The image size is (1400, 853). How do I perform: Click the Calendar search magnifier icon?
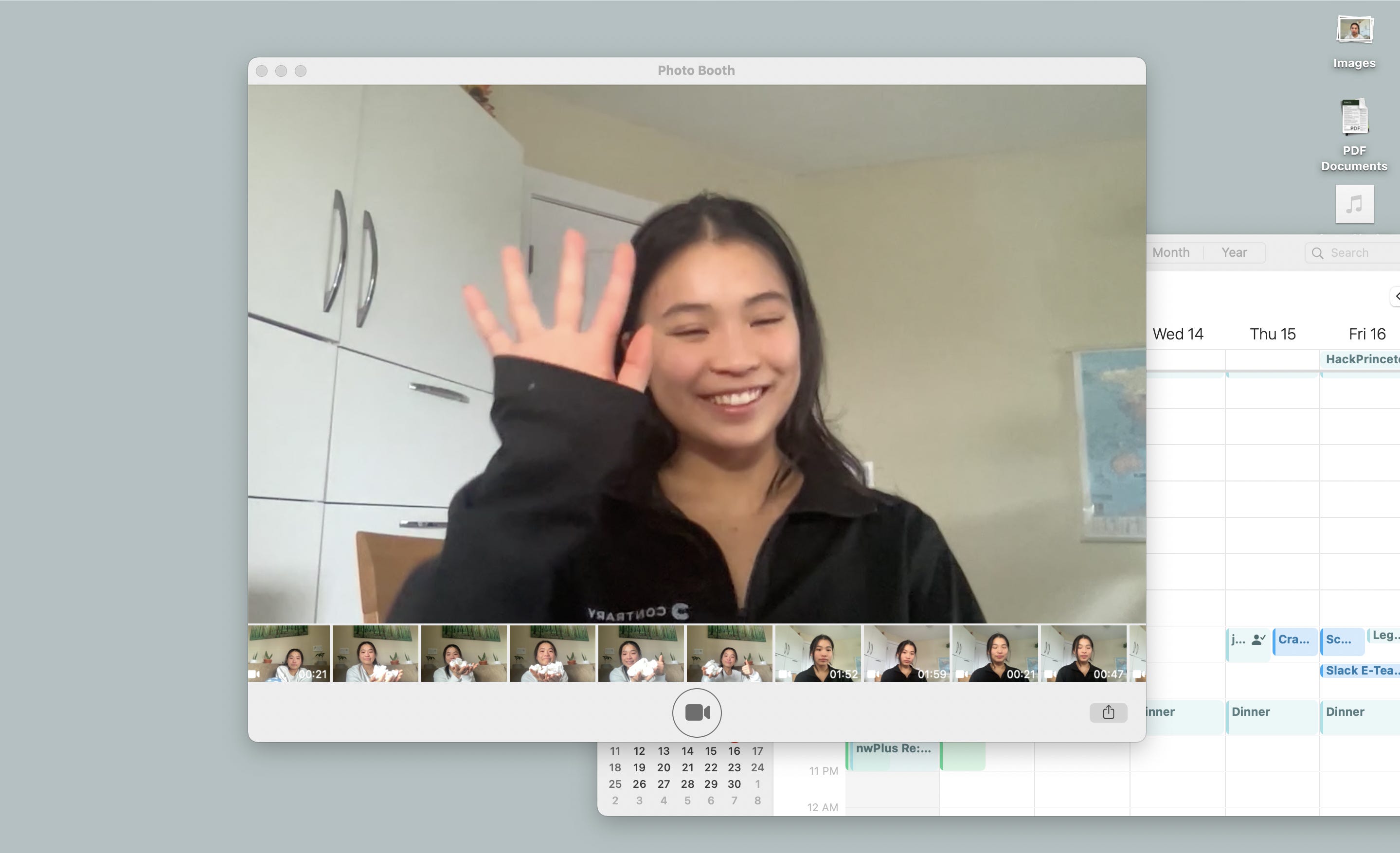[1318, 253]
